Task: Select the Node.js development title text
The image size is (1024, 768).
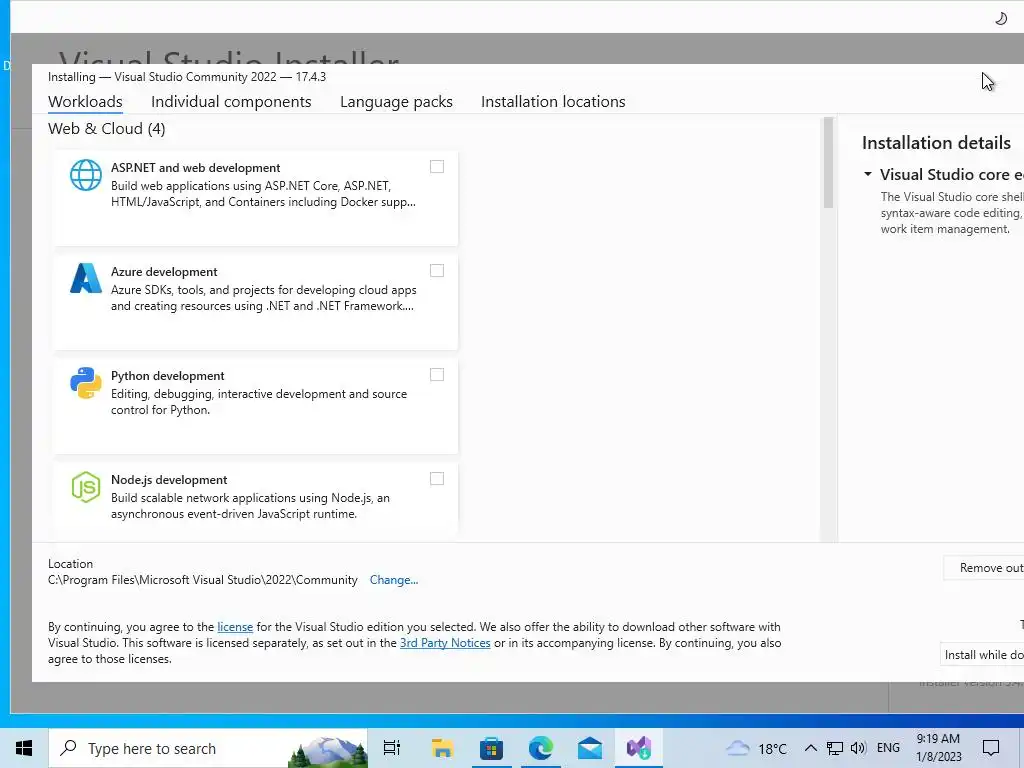Action: pos(169,480)
